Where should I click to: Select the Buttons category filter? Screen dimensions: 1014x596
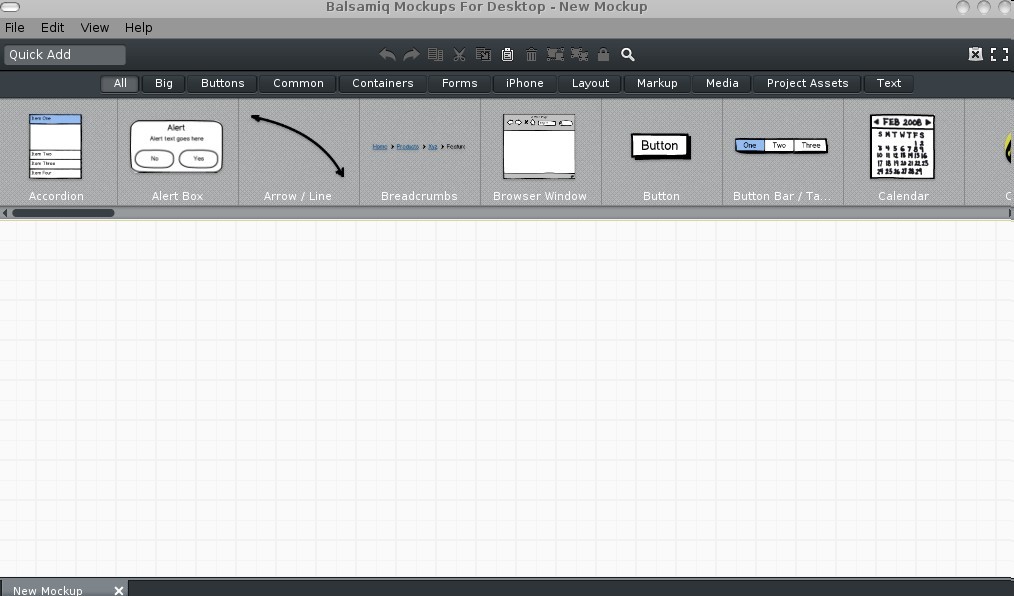pos(222,83)
